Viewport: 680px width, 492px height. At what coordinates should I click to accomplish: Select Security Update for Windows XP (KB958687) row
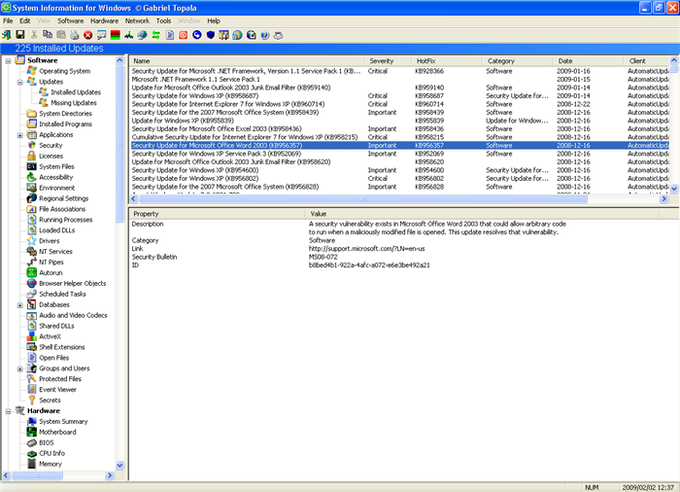400,96
